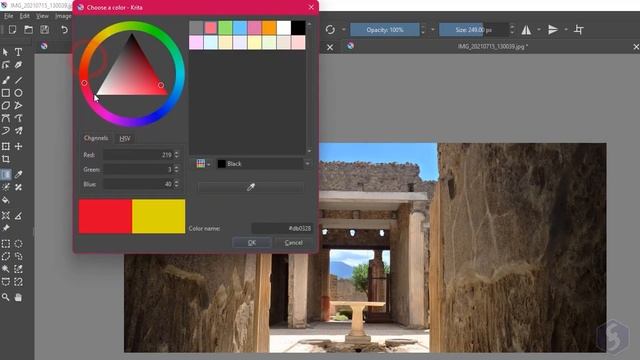This screenshot has width=640, height=360.
Task: Select the Calligraphy tool
Action: coord(18,65)
